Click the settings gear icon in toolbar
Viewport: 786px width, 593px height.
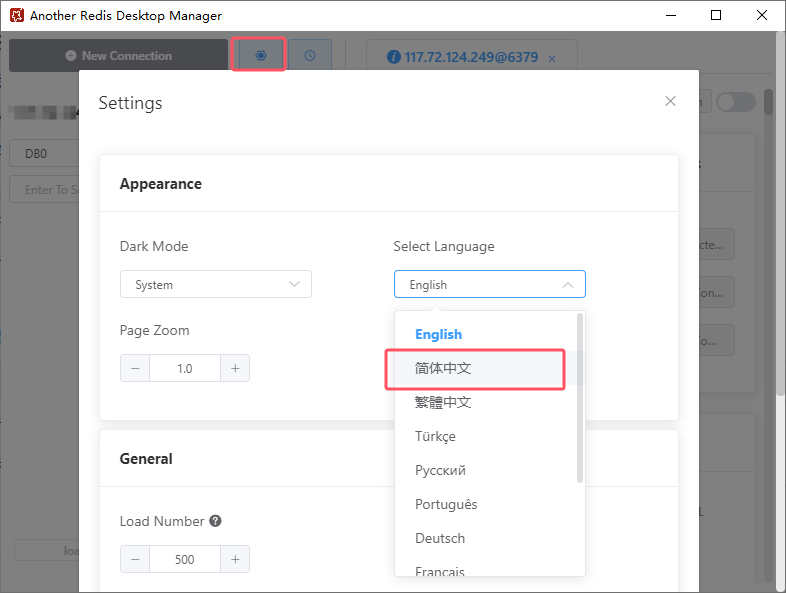(260, 55)
